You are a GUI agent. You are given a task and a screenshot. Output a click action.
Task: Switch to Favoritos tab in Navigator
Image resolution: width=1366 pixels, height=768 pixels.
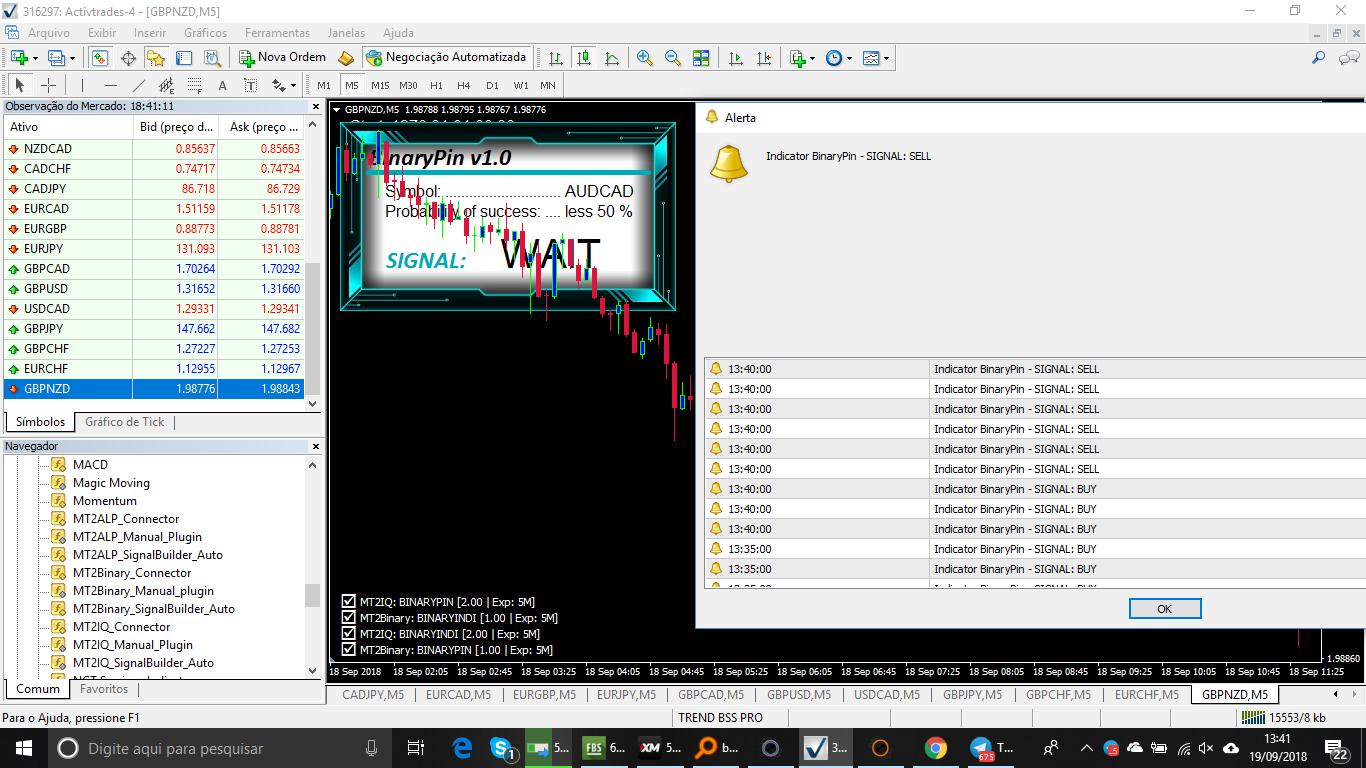104,689
